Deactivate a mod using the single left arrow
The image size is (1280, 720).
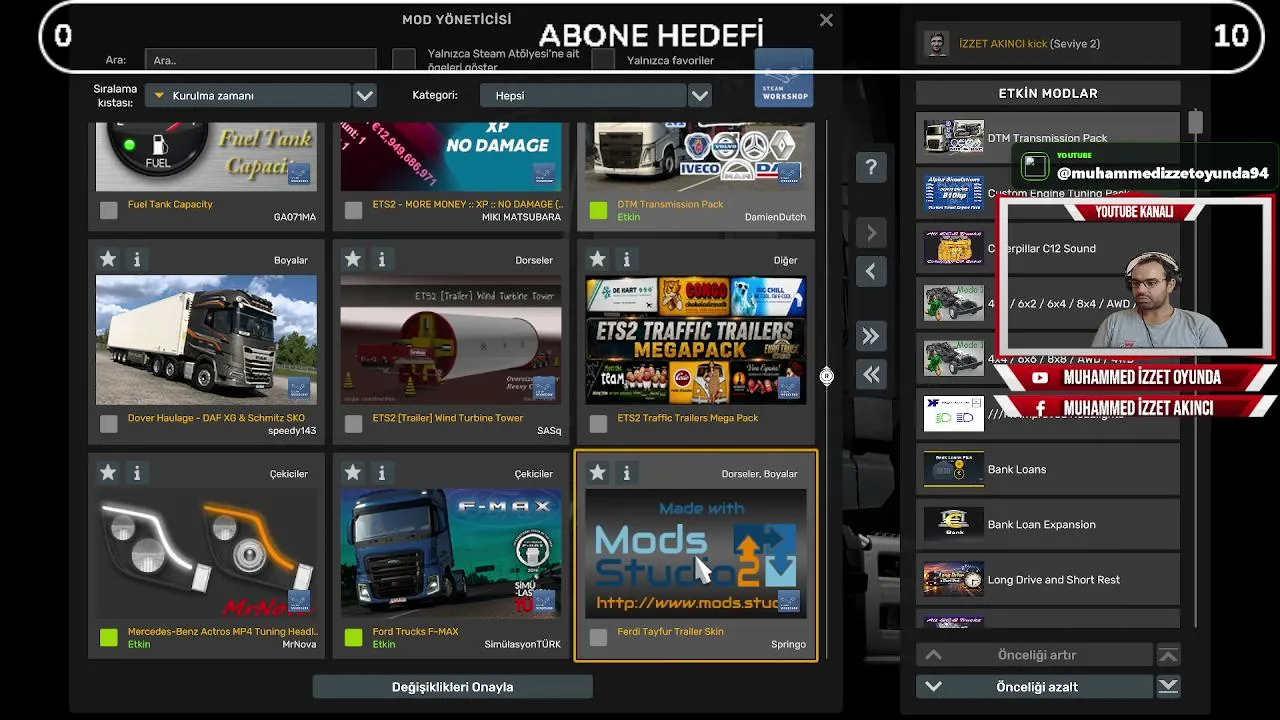coord(871,272)
